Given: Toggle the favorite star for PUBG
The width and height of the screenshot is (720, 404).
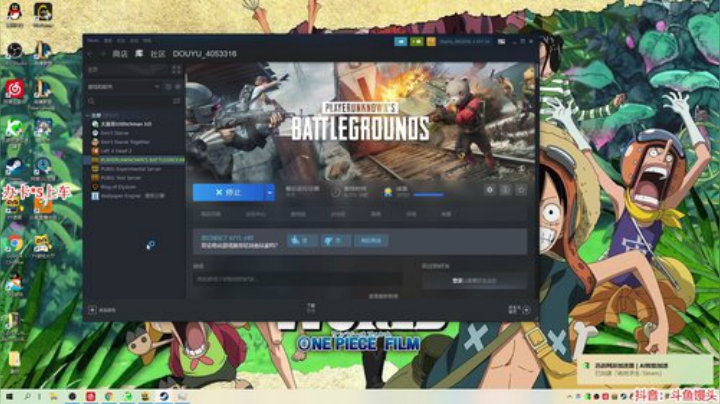Looking at the screenshot, I should (521, 190).
